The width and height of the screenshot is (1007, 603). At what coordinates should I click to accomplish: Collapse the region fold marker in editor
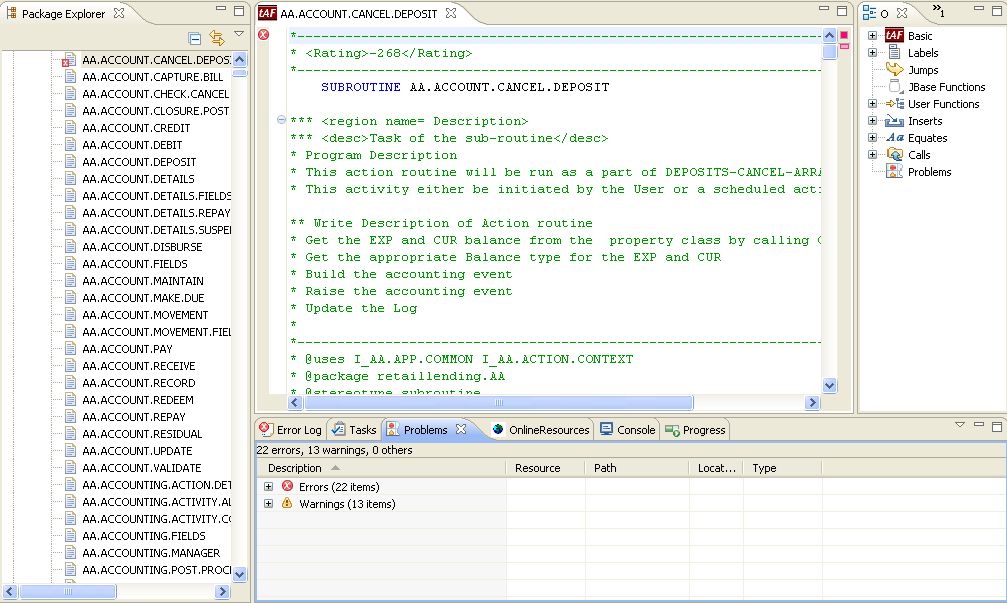(281, 121)
